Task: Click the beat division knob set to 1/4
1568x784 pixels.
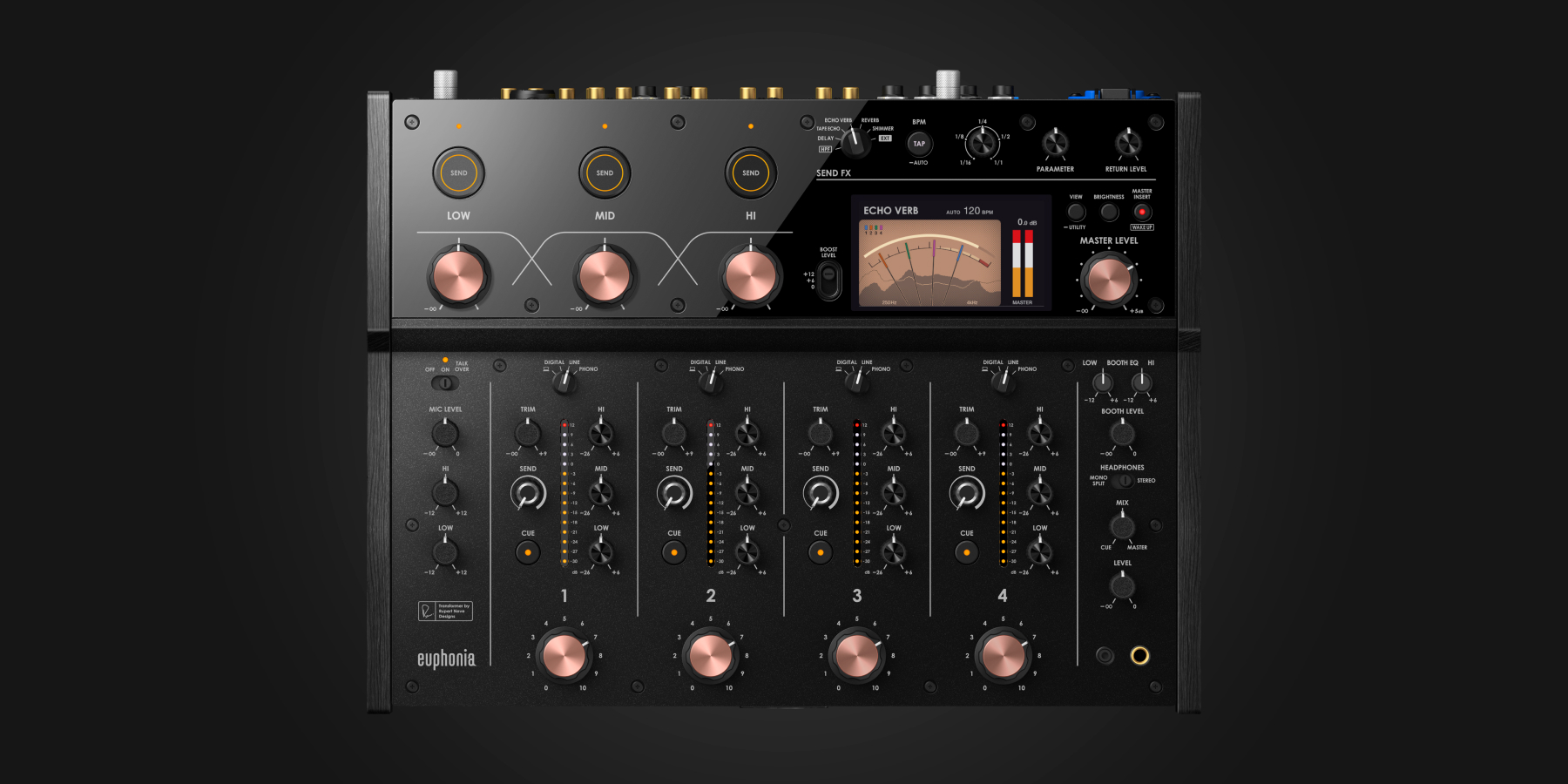Action: (x=983, y=143)
